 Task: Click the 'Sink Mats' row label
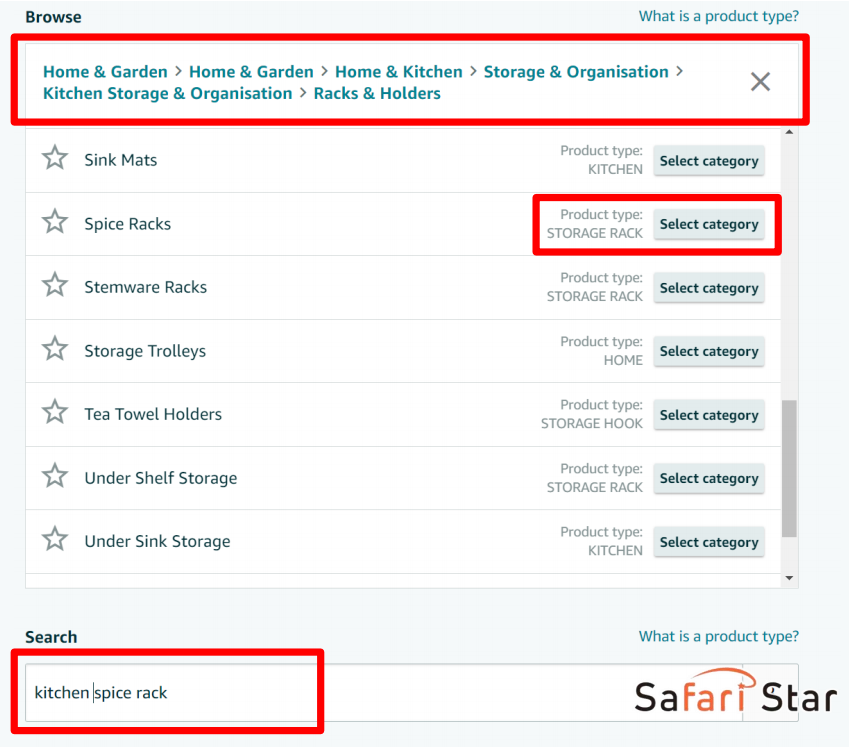121,160
